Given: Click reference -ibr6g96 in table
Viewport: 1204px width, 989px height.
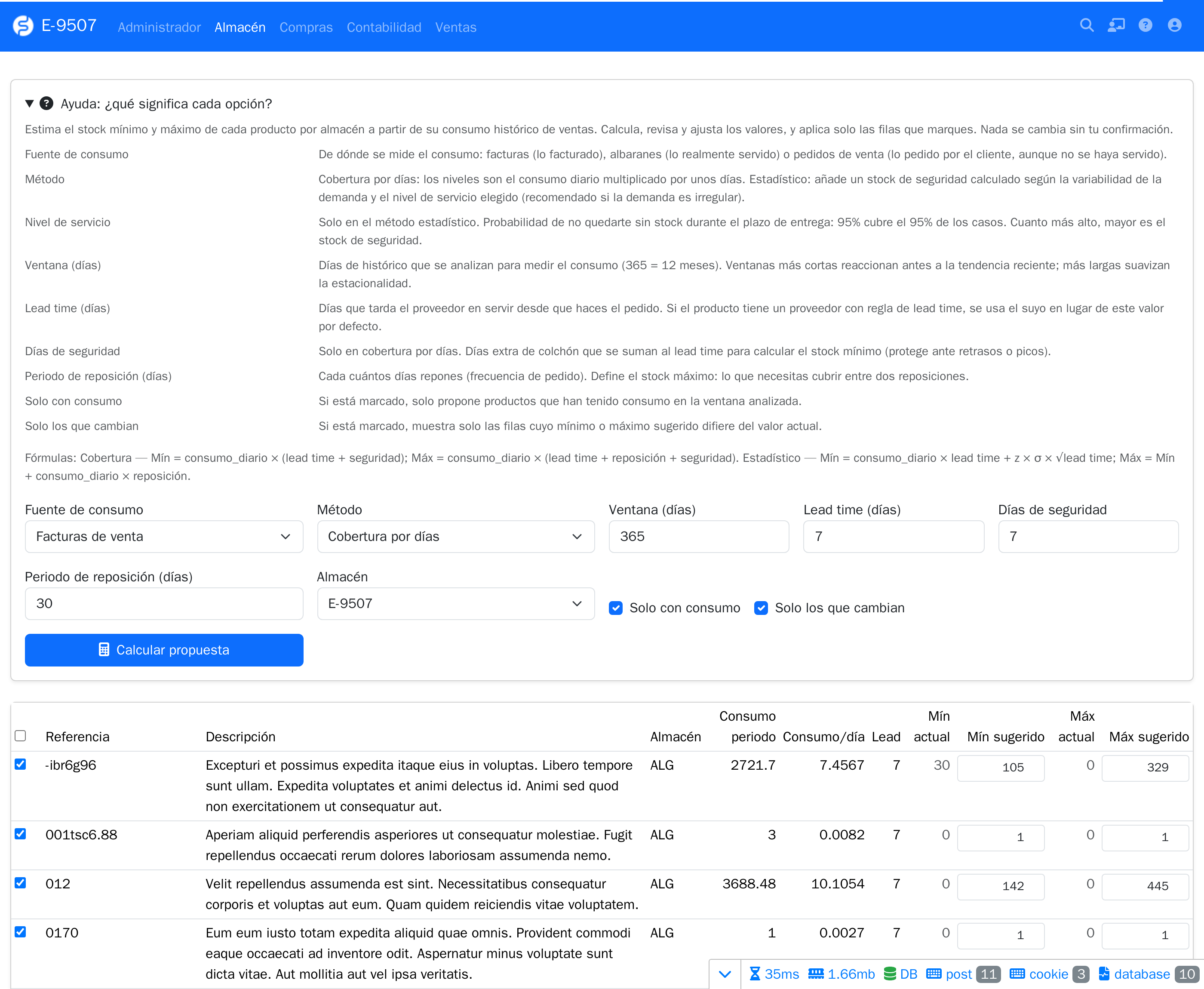Looking at the screenshot, I should coord(71,765).
